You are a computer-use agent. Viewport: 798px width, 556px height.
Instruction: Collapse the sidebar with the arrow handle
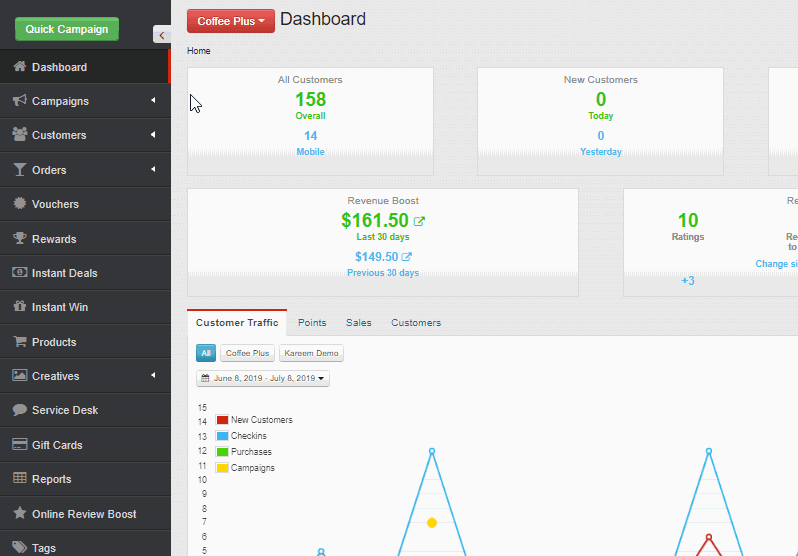point(161,35)
